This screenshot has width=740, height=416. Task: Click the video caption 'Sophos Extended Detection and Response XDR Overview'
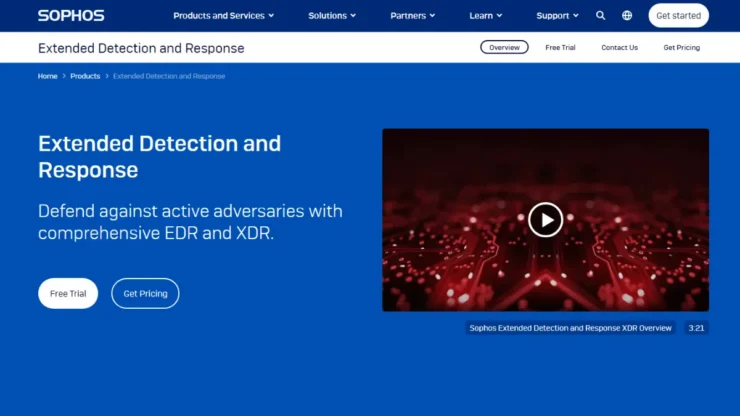pyautogui.click(x=570, y=328)
